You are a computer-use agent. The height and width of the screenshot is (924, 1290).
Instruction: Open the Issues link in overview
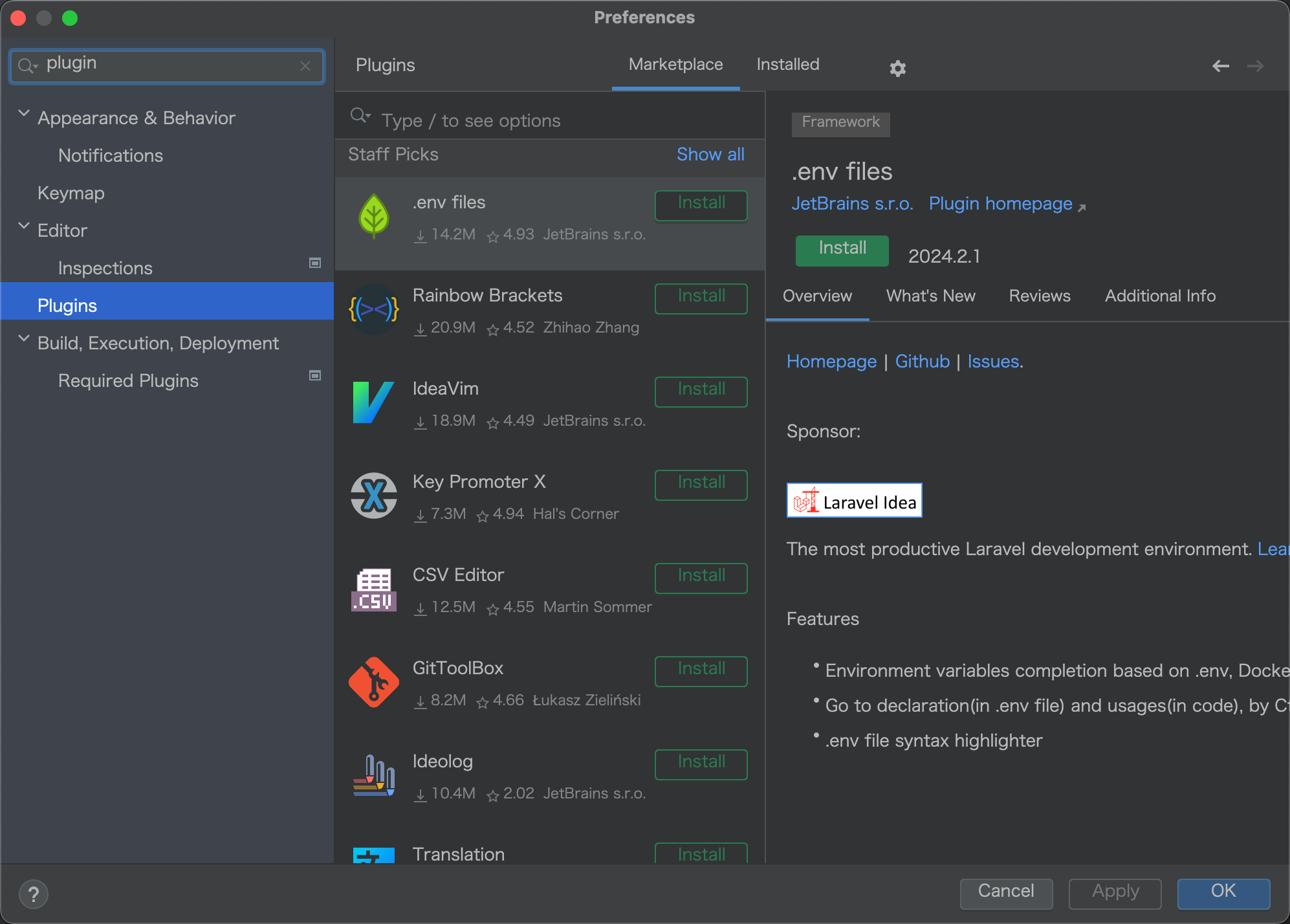point(993,362)
